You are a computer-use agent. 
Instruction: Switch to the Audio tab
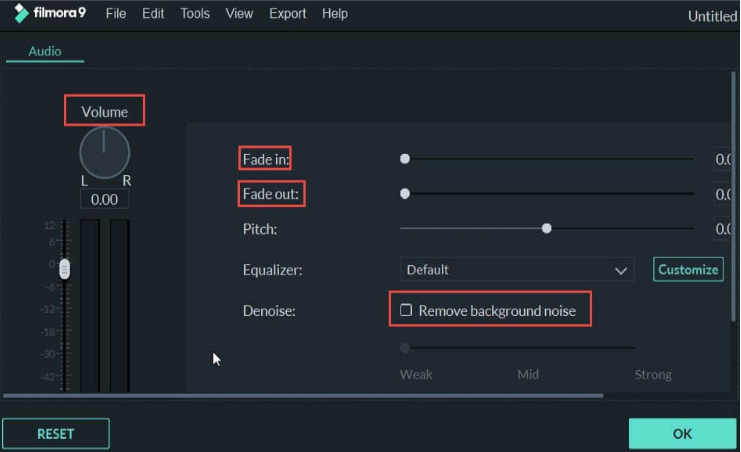pos(45,51)
